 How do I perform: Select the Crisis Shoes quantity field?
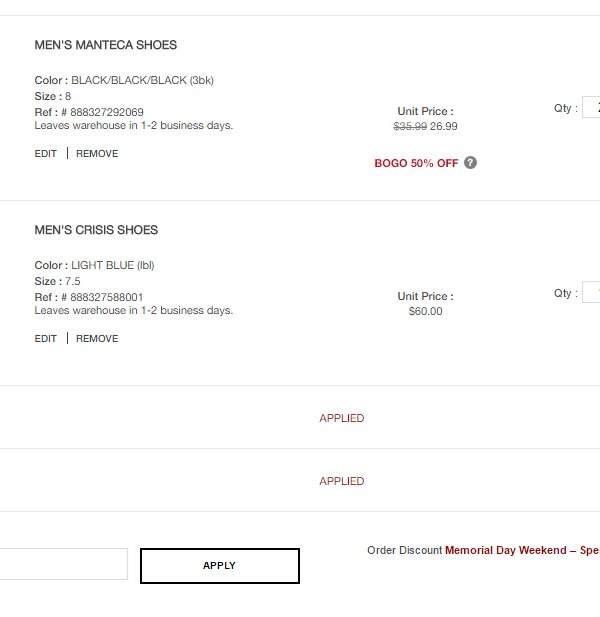tap(591, 292)
